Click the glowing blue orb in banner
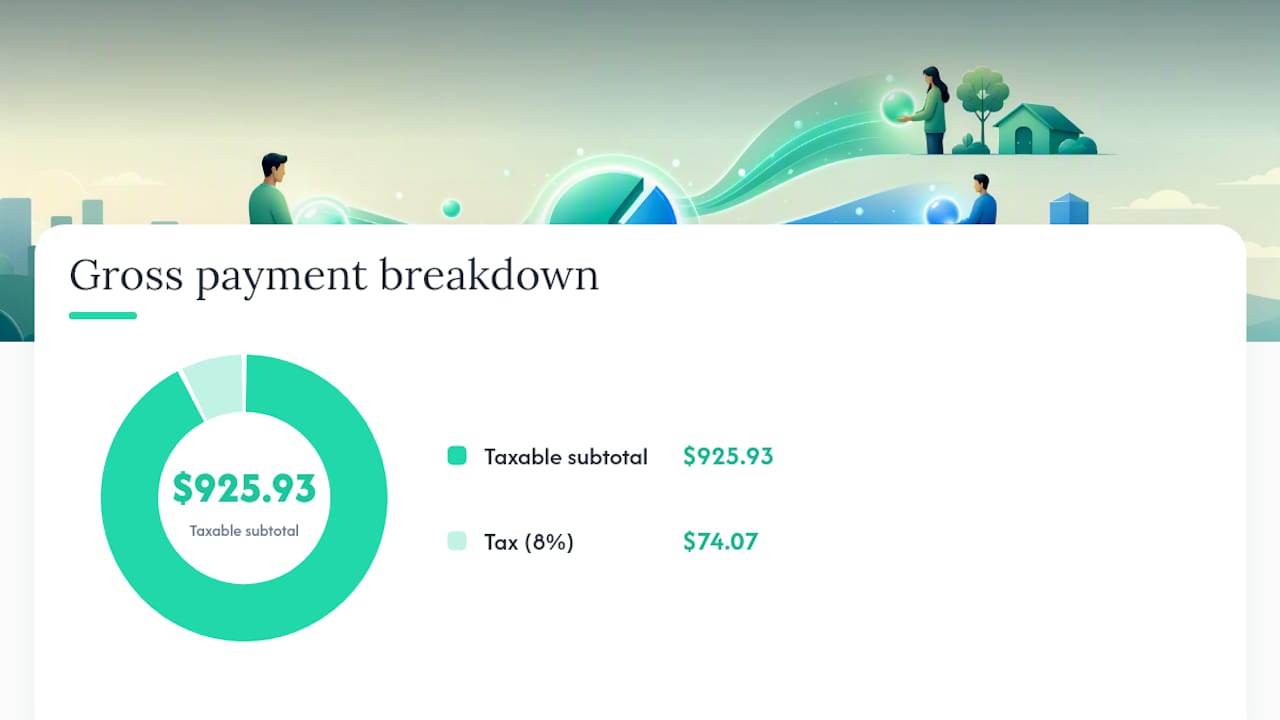This screenshot has height=720, width=1280. 942,211
